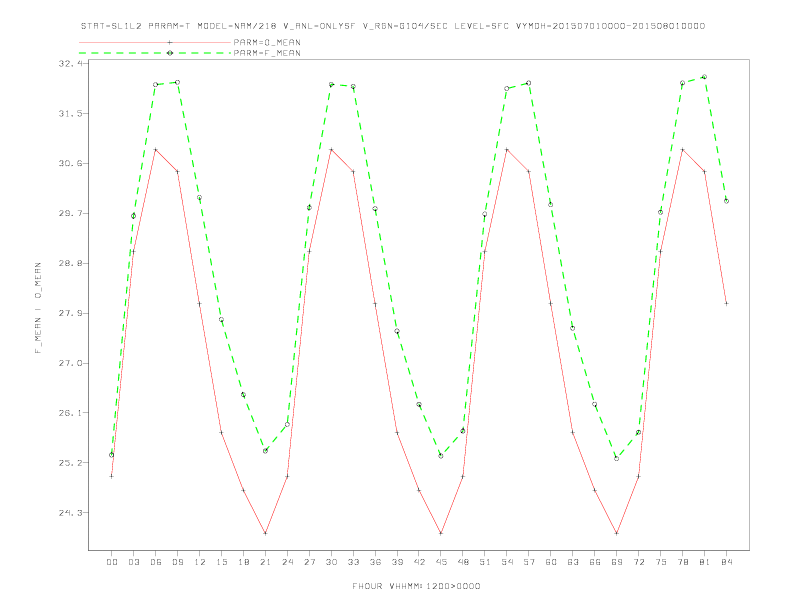
Task: Click y-axis tick value 27.0
Action: (x=69, y=364)
